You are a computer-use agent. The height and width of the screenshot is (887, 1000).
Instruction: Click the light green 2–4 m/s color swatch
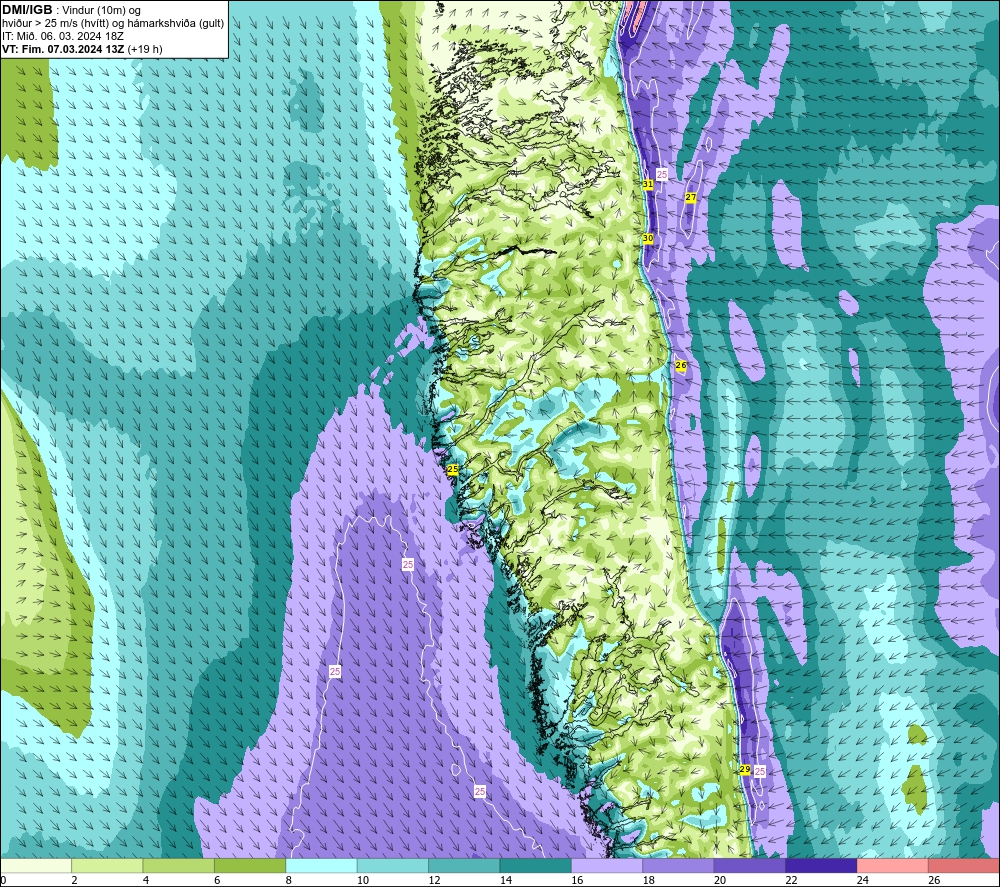[x=107, y=865]
